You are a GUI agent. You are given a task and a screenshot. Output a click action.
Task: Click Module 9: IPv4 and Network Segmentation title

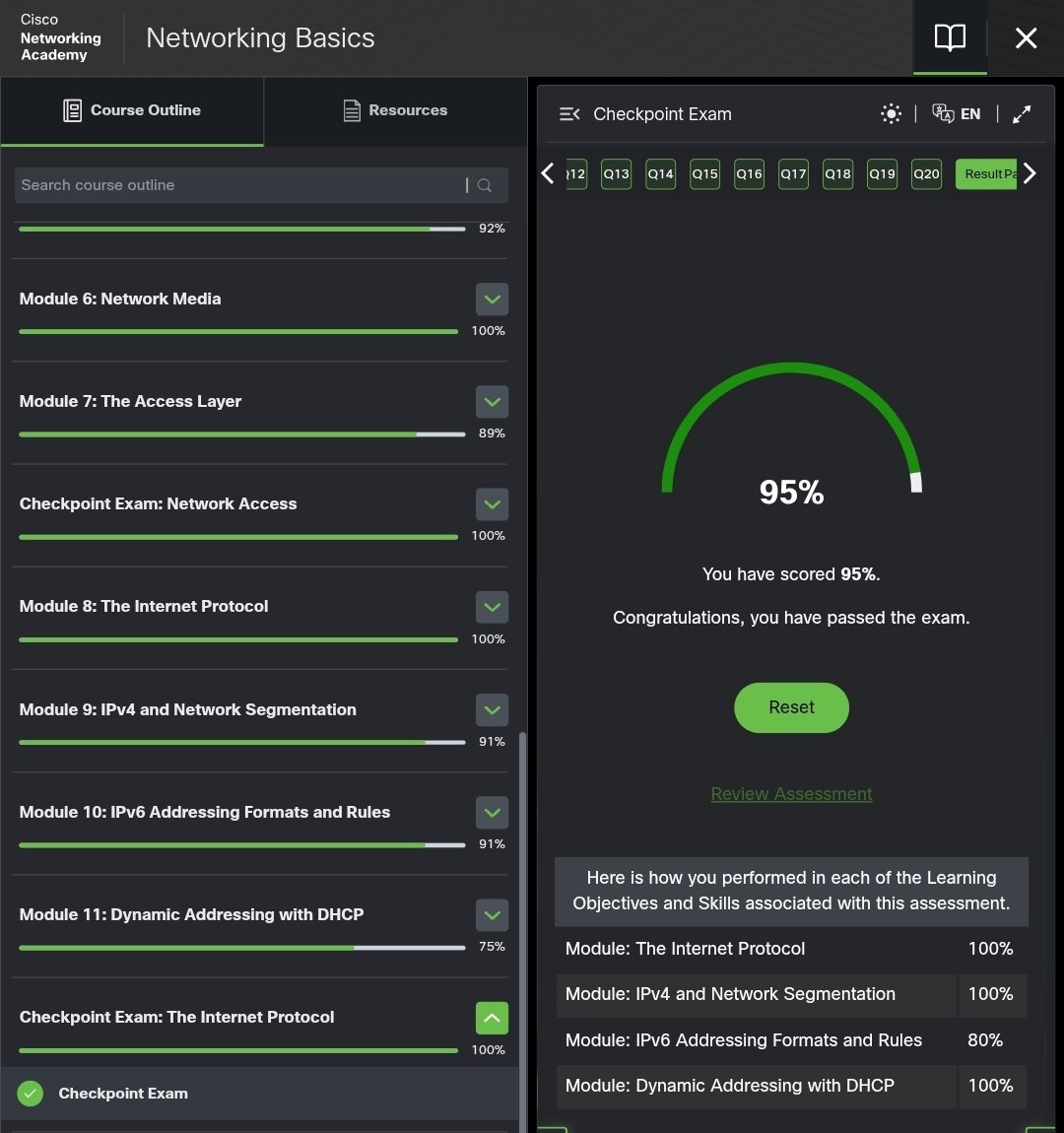(188, 709)
